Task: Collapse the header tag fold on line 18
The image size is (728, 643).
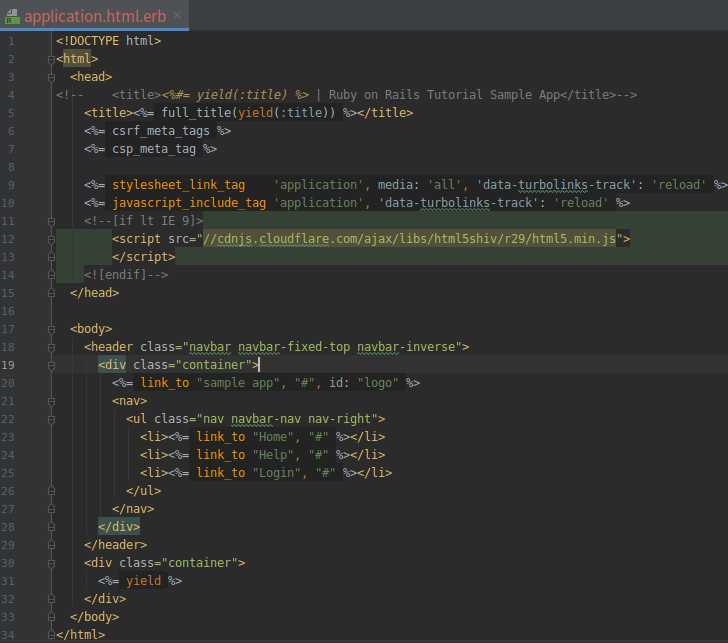Action: click(52, 348)
